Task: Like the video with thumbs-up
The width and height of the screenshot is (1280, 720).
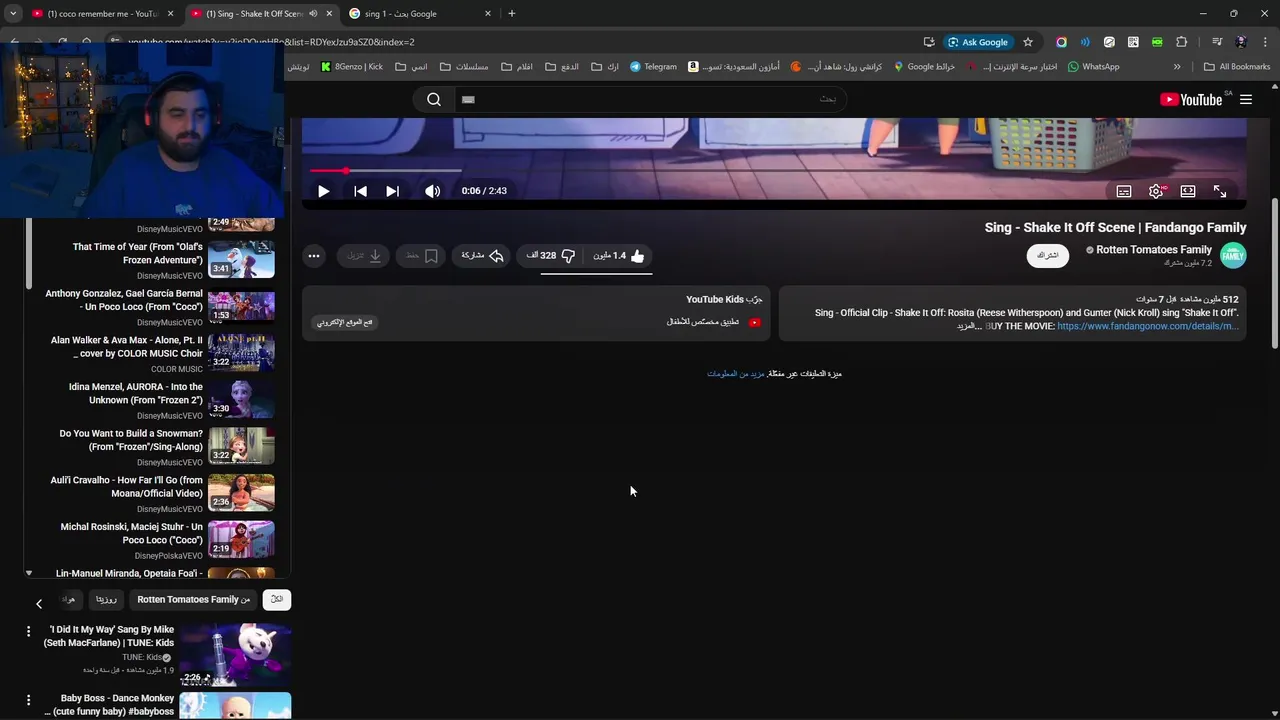Action: click(x=619, y=256)
